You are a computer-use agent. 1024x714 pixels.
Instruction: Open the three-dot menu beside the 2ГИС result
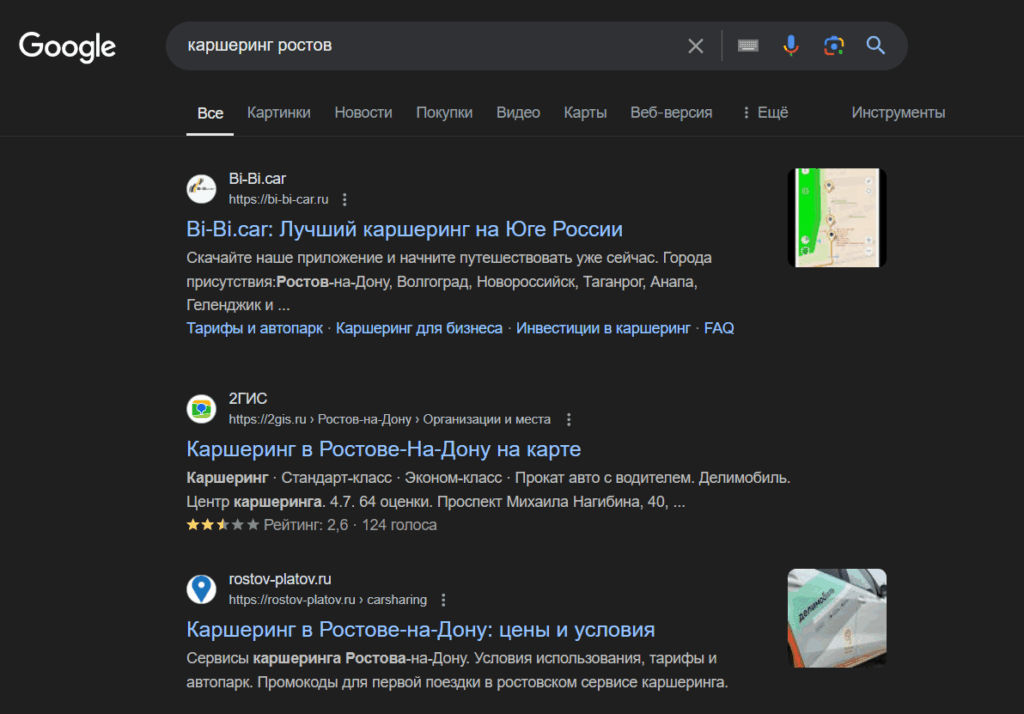(569, 419)
